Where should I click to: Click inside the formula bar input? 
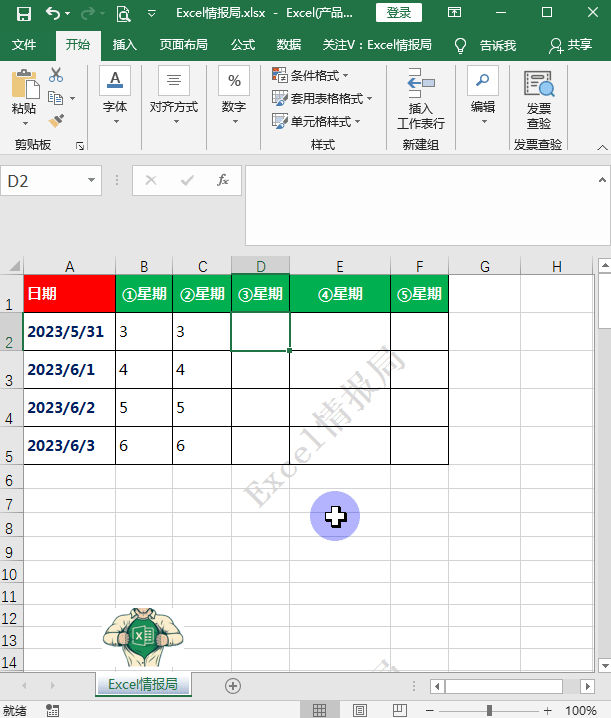point(421,205)
